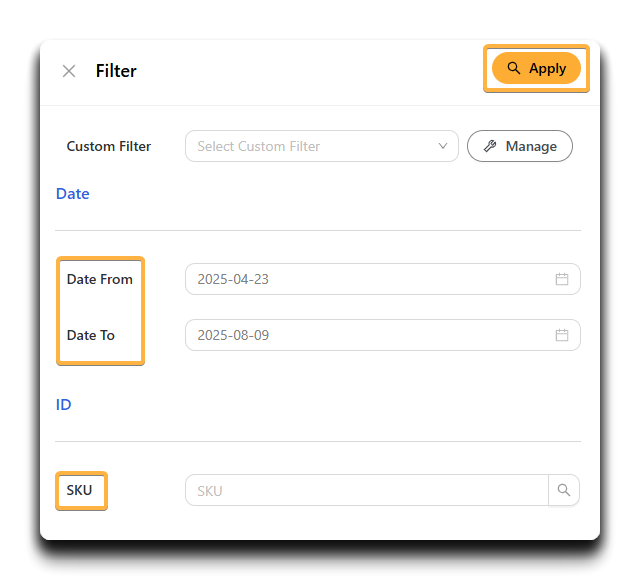The width and height of the screenshot is (640, 580).
Task: Click the magnifier icon in Apply button
Action: click(x=514, y=68)
